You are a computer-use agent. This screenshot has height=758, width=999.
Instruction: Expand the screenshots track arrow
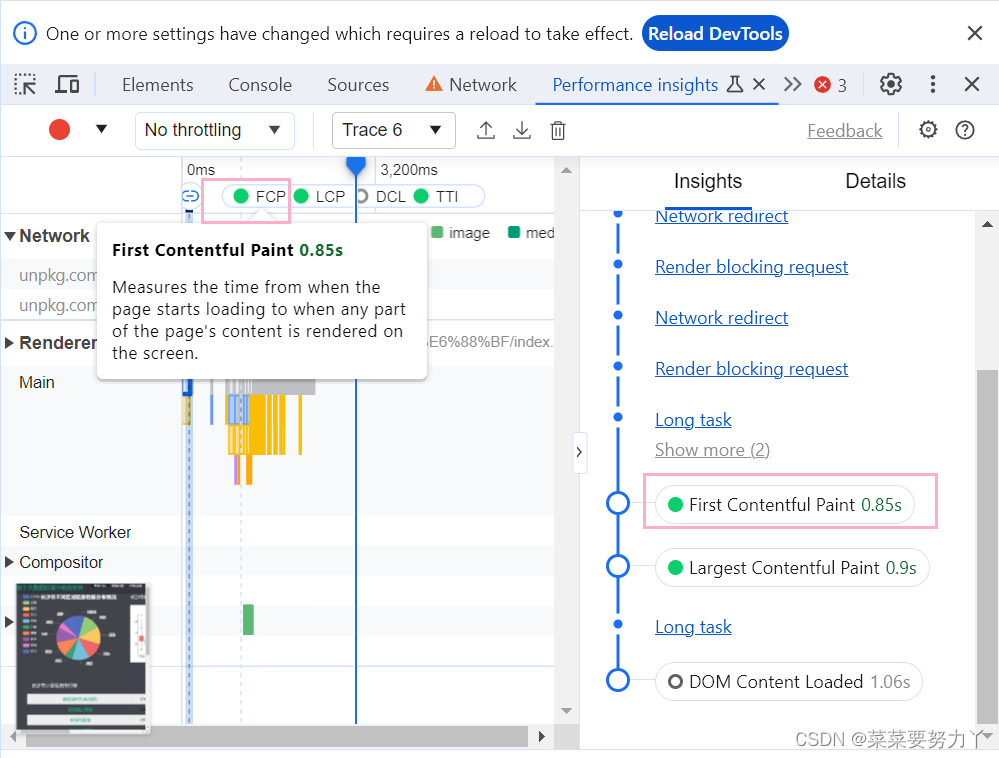(x=9, y=622)
